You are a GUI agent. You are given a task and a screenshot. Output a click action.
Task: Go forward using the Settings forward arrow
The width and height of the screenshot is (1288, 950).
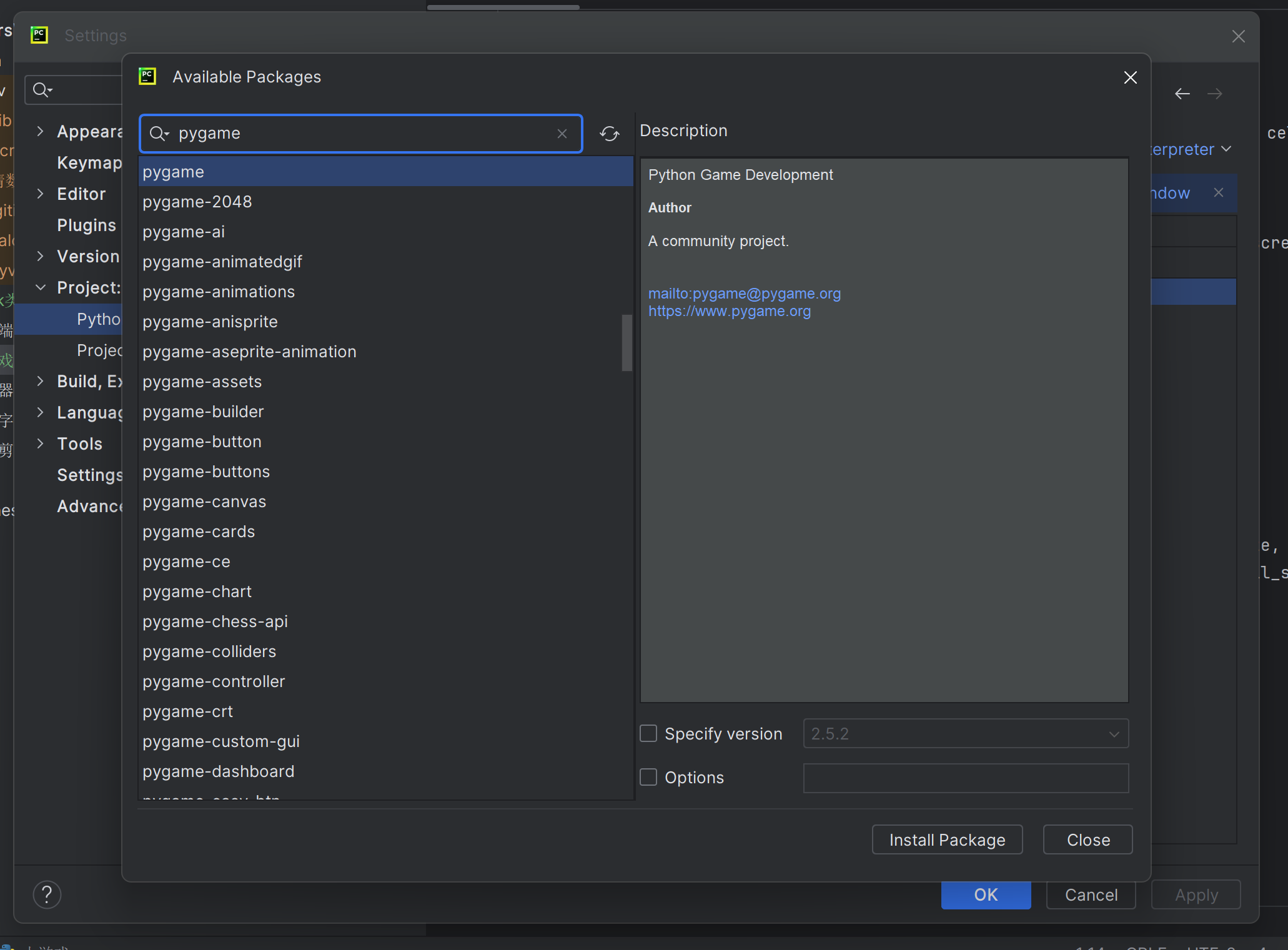(x=1214, y=94)
